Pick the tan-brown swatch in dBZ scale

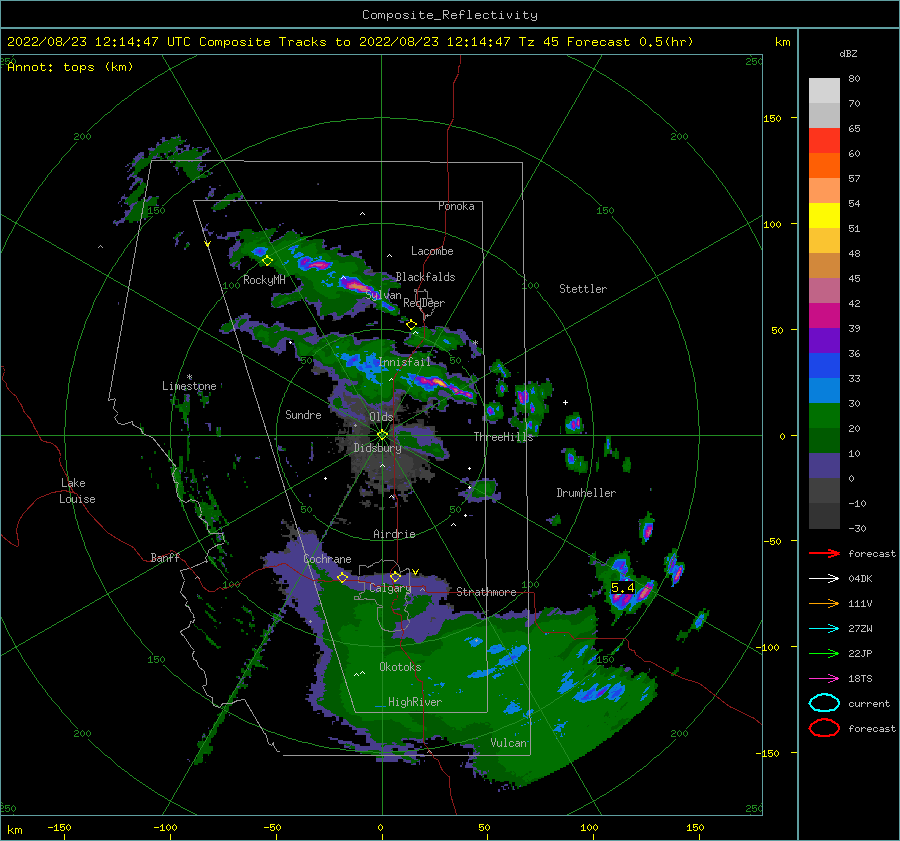(824, 266)
